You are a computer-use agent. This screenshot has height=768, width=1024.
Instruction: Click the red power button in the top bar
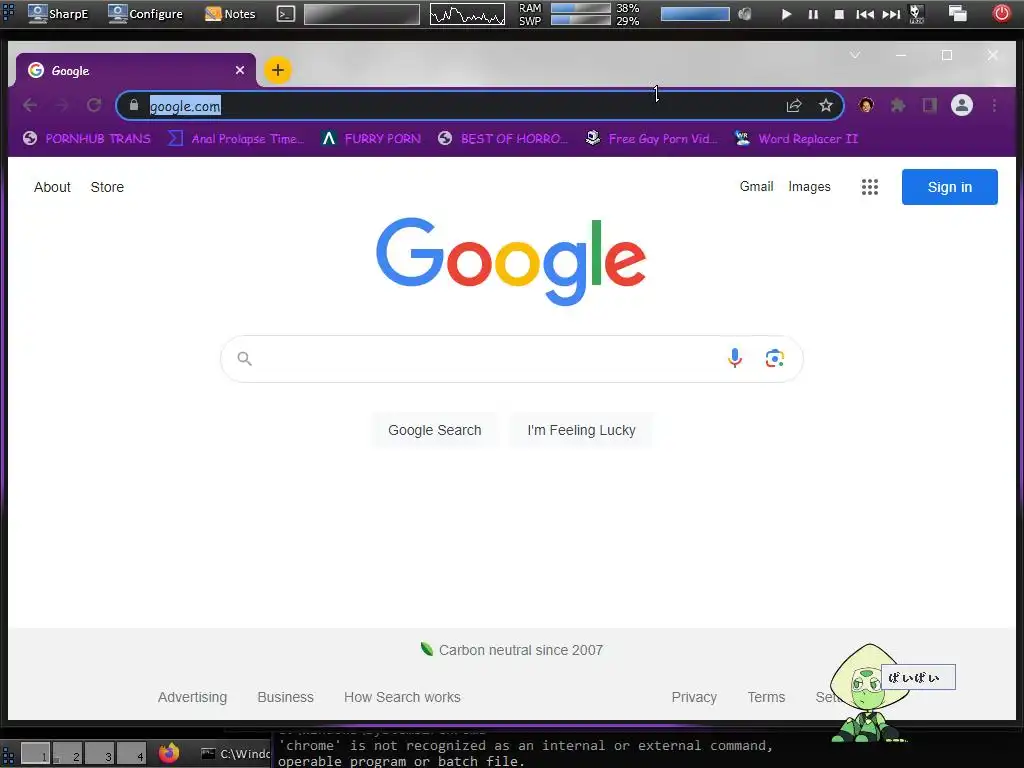[x=1001, y=13]
